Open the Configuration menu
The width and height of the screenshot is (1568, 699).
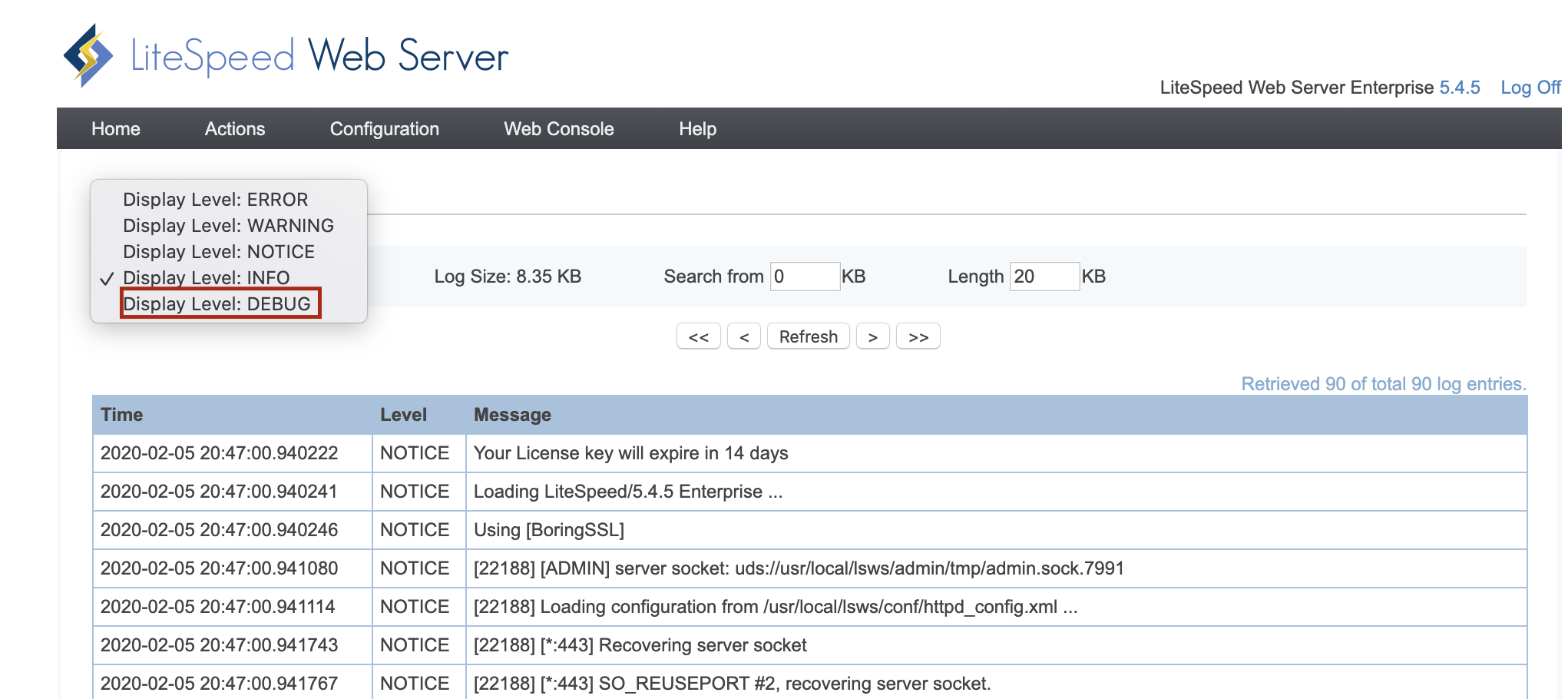pos(385,129)
